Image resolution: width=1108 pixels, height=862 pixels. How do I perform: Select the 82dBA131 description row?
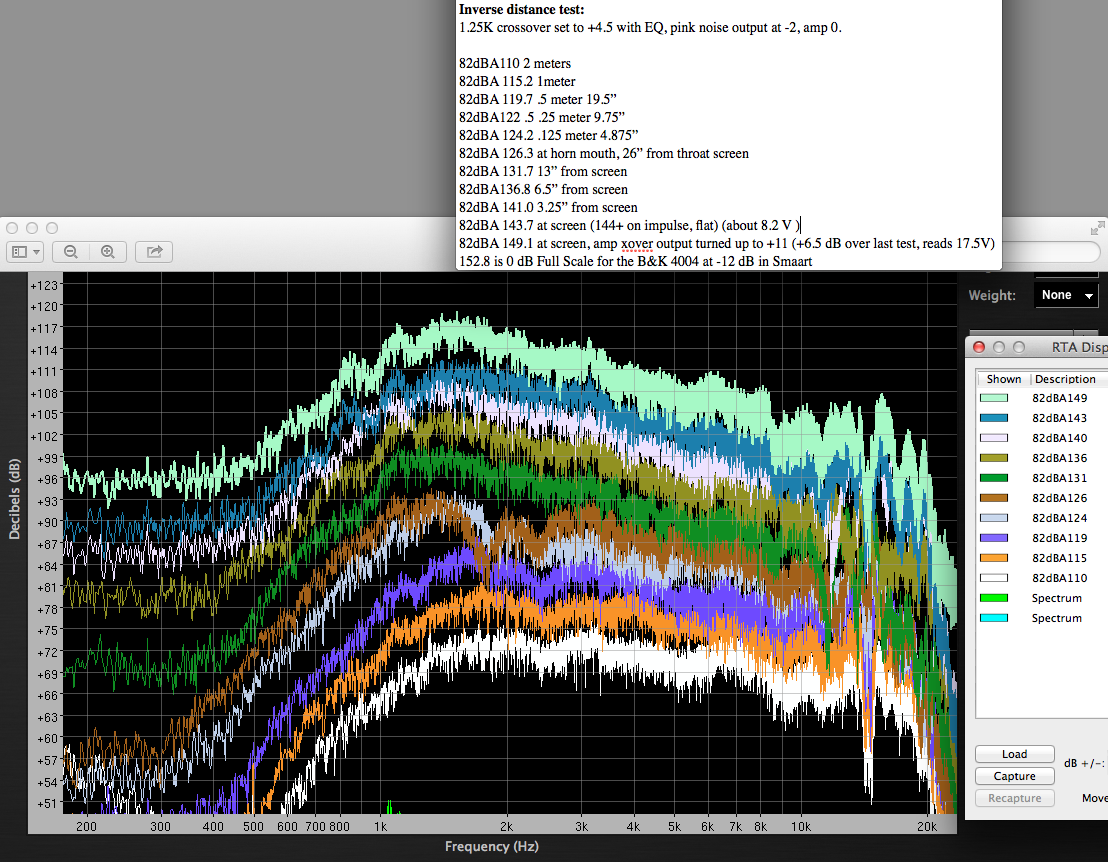[1059, 478]
